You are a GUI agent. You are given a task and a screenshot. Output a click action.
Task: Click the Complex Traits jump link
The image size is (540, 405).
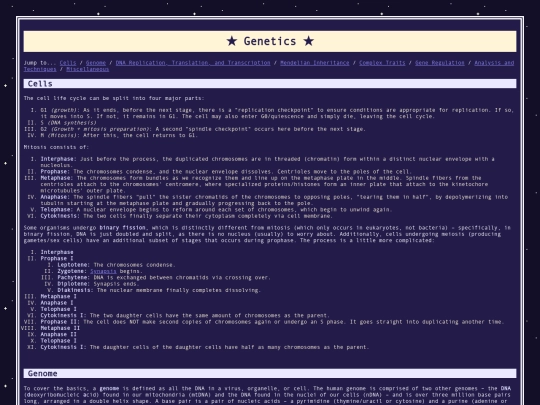click(382, 63)
